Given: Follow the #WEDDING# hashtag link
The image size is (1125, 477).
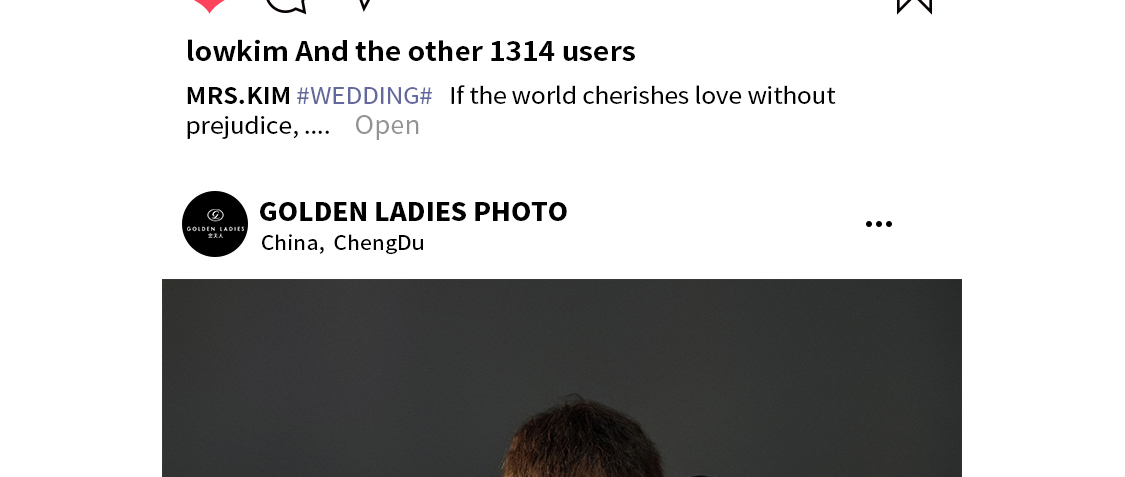Looking at the screenshot, I should [x=364, y=95].
